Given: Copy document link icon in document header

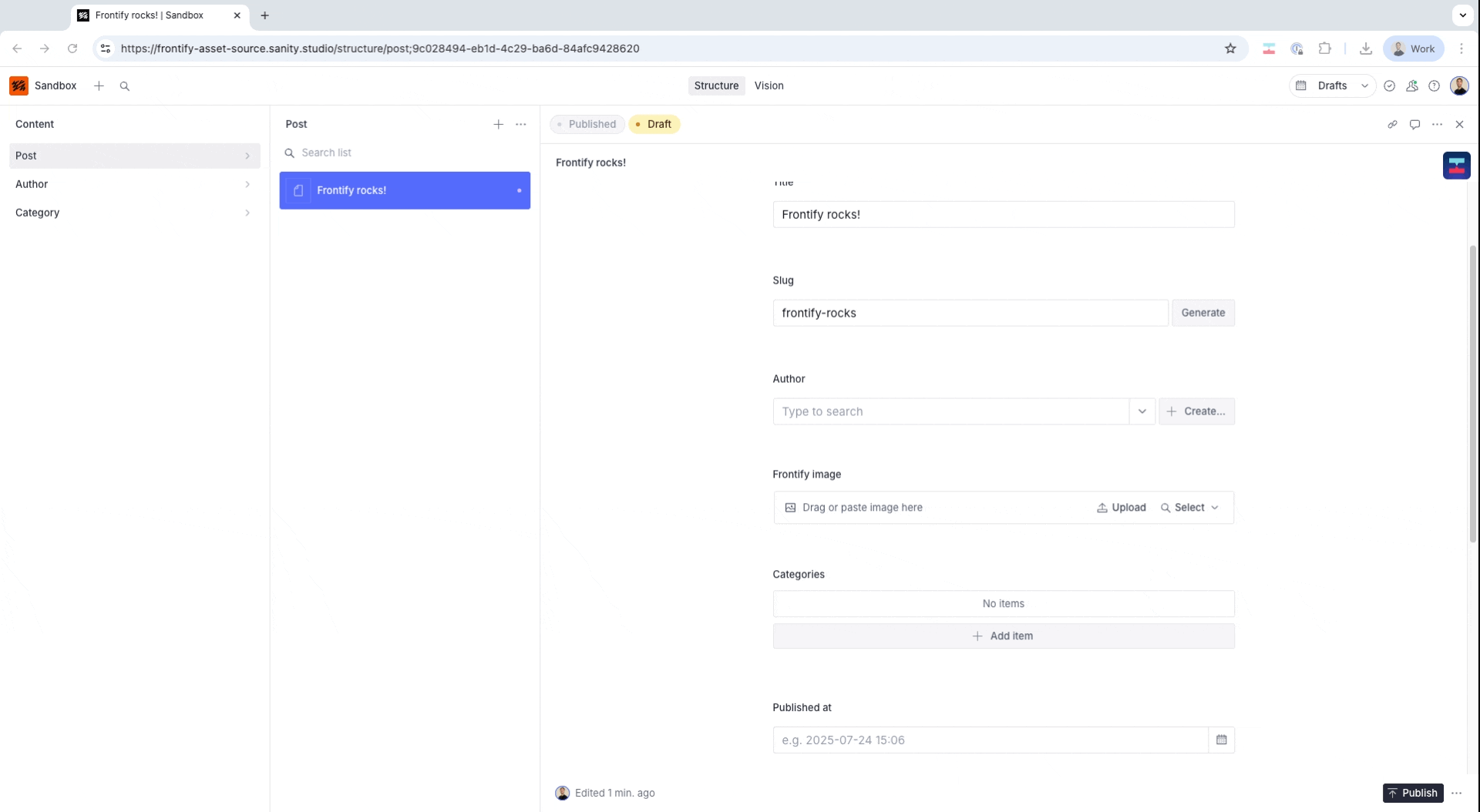Looking at the screenshot, I should (1392, 124).
